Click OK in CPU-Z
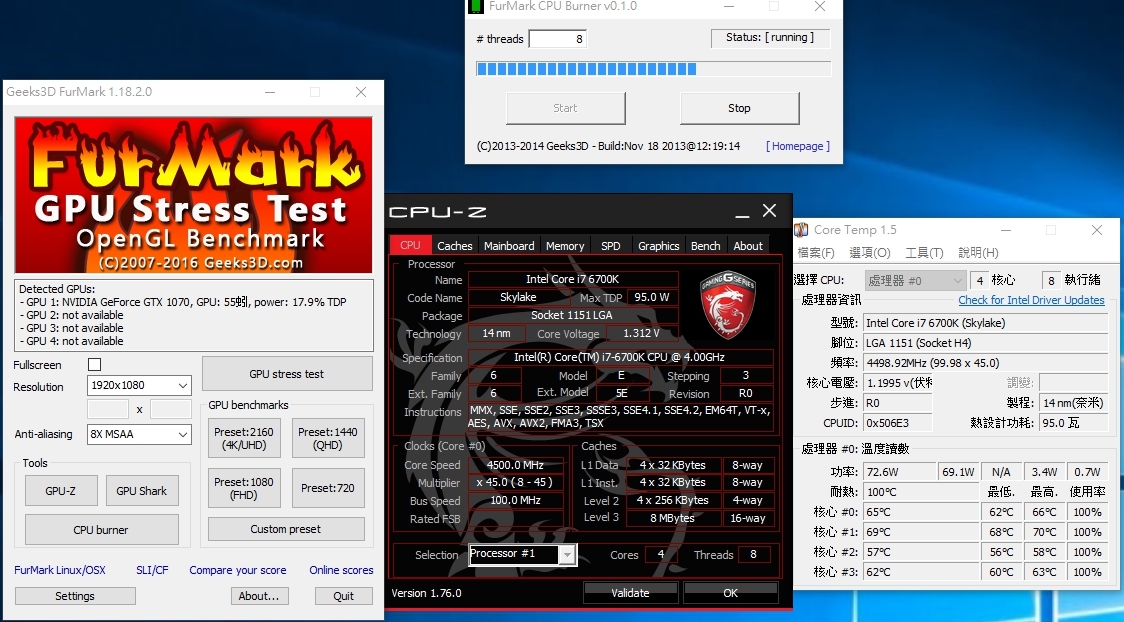Viewport: 1124px width, 622px height. pyautogui.click(x=730, y=593)
